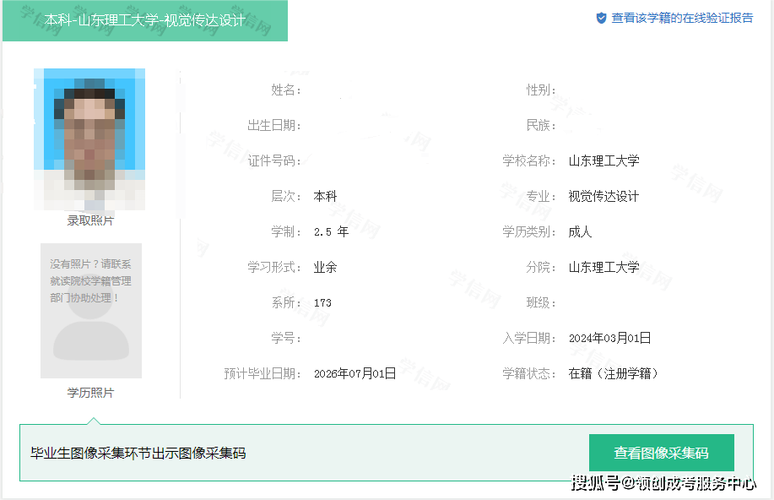
Task: Click the 姓名 field label
Action: click(x=286, y=90)
